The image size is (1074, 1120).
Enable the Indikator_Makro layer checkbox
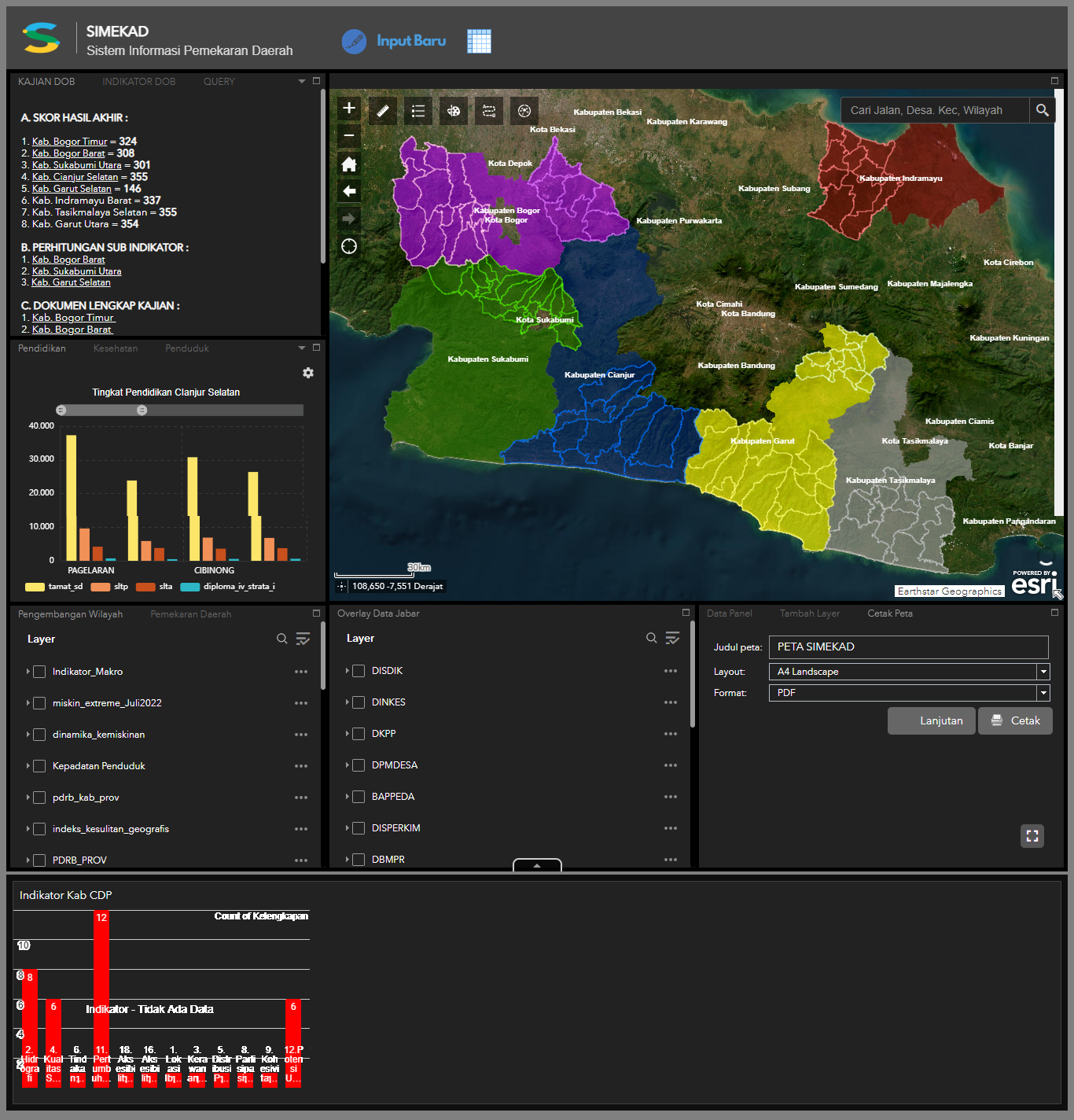click(x=39, y=672)
